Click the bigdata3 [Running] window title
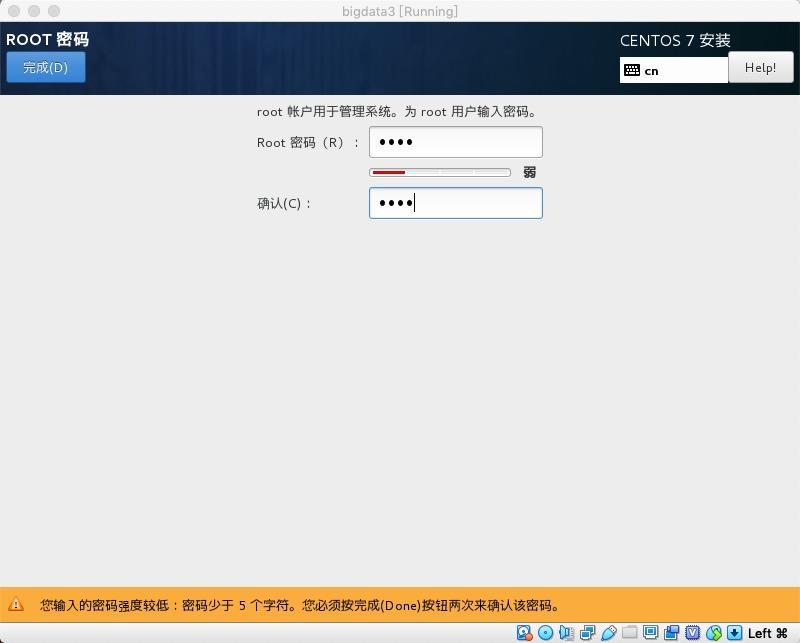 tap(399, 11)
